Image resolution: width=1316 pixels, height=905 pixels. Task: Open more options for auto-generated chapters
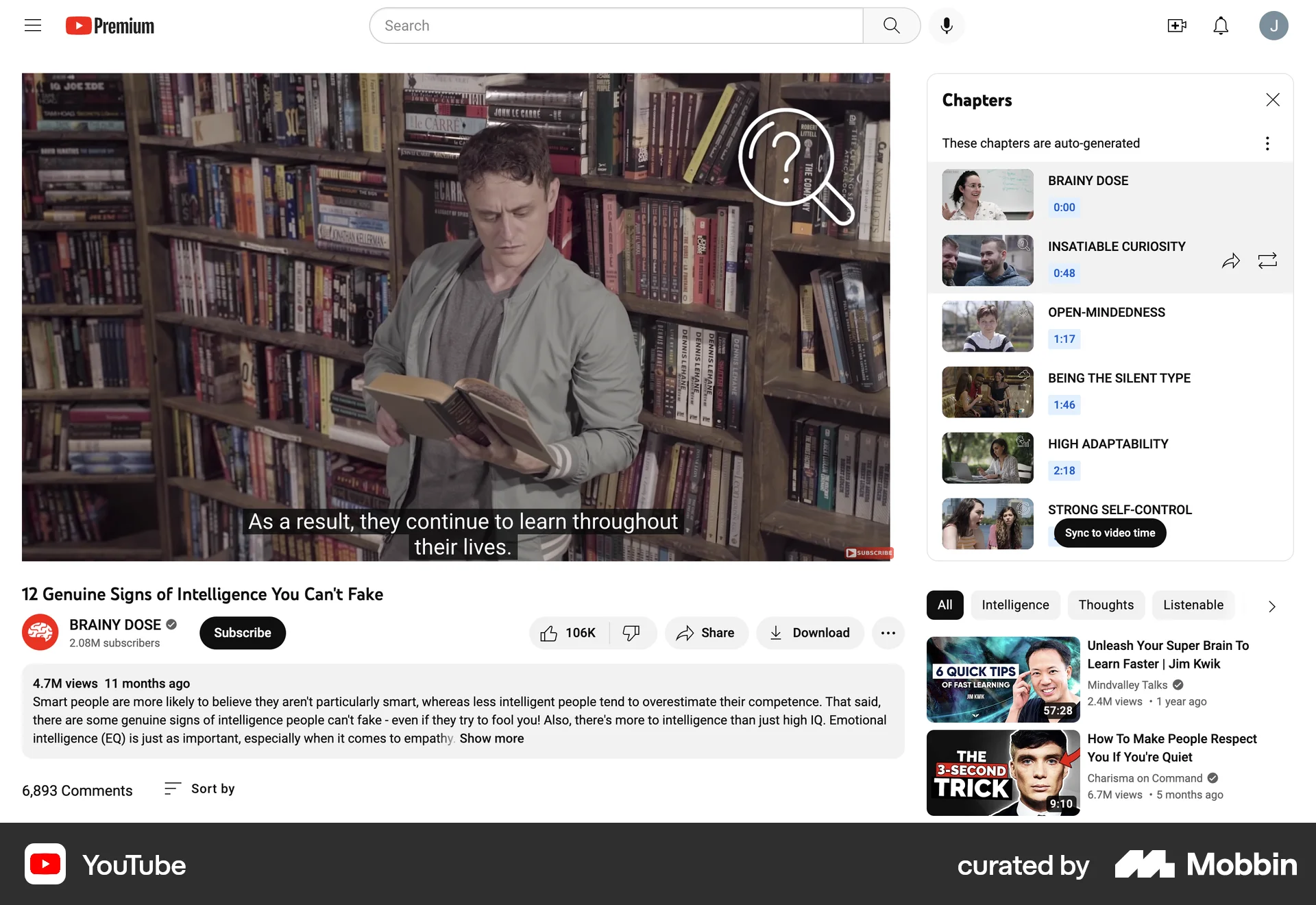tap(1267, 143)
